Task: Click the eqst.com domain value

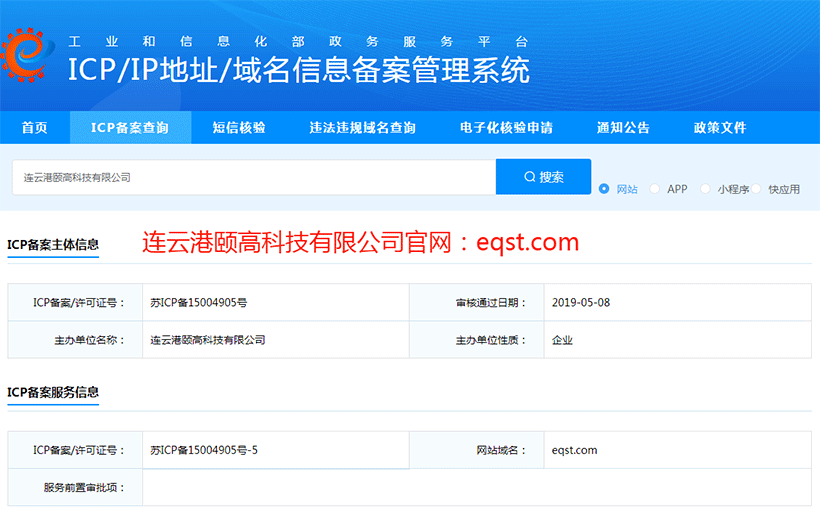Action: tap(574, 450)
